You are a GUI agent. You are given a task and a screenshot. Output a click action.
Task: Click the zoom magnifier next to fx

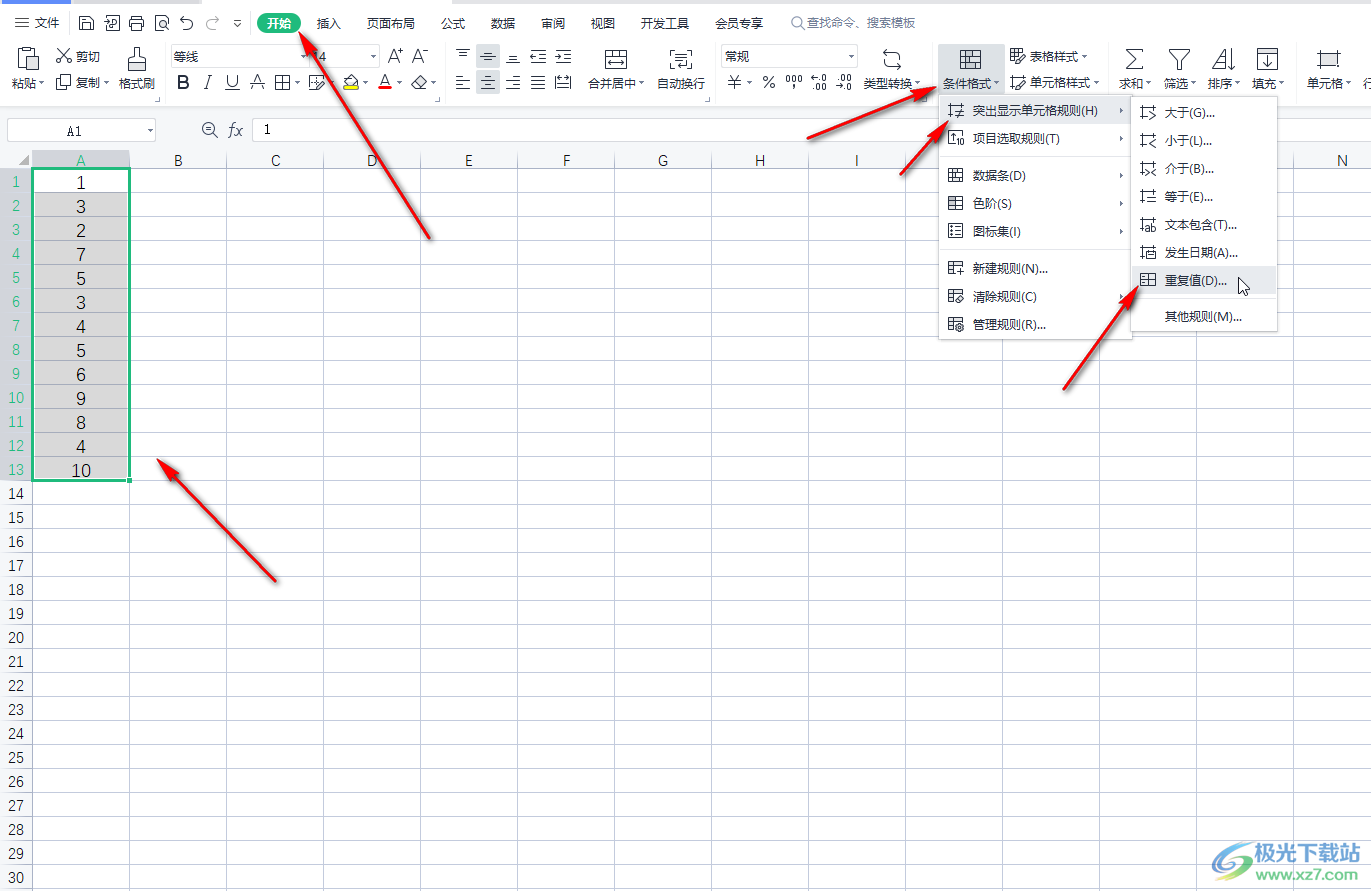209,130
